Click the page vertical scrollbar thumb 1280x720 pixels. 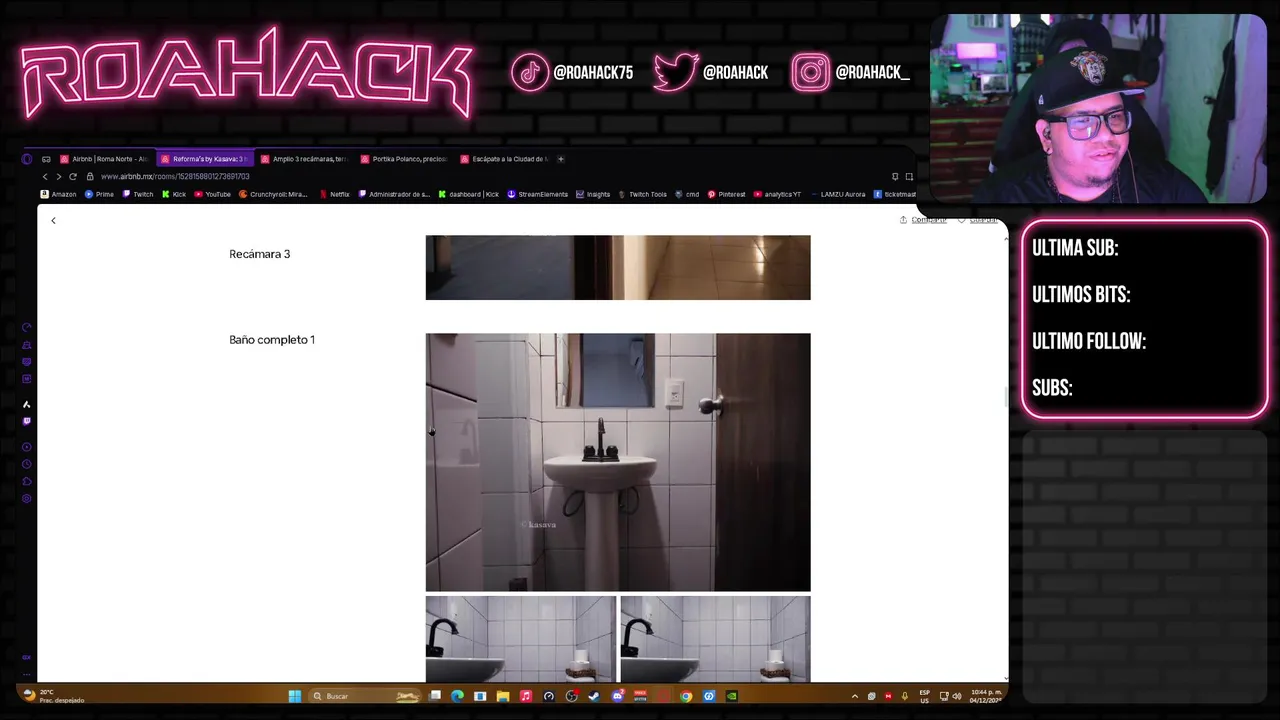pos(1005,396)
